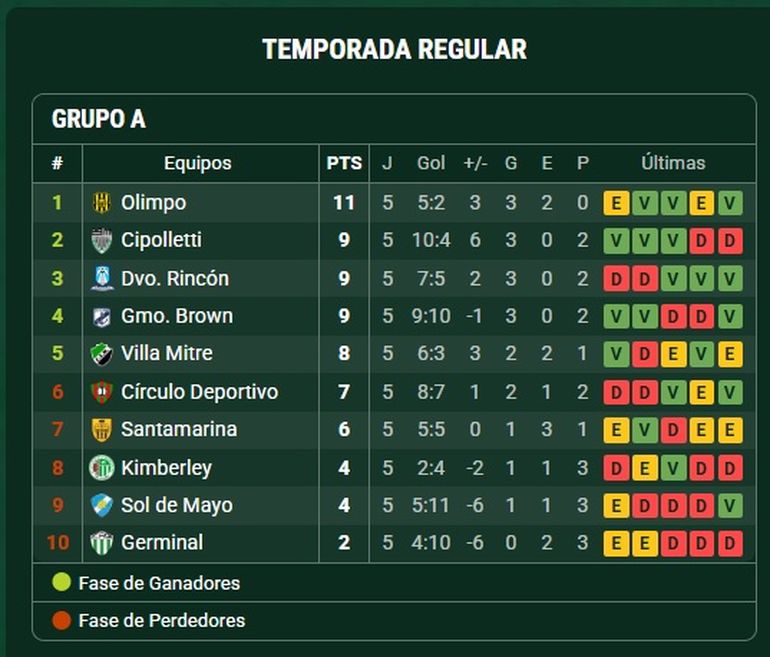Screen dimensions: 770x657
Task: Click the Kimberley team crest icon
Action: coord(102,467)
